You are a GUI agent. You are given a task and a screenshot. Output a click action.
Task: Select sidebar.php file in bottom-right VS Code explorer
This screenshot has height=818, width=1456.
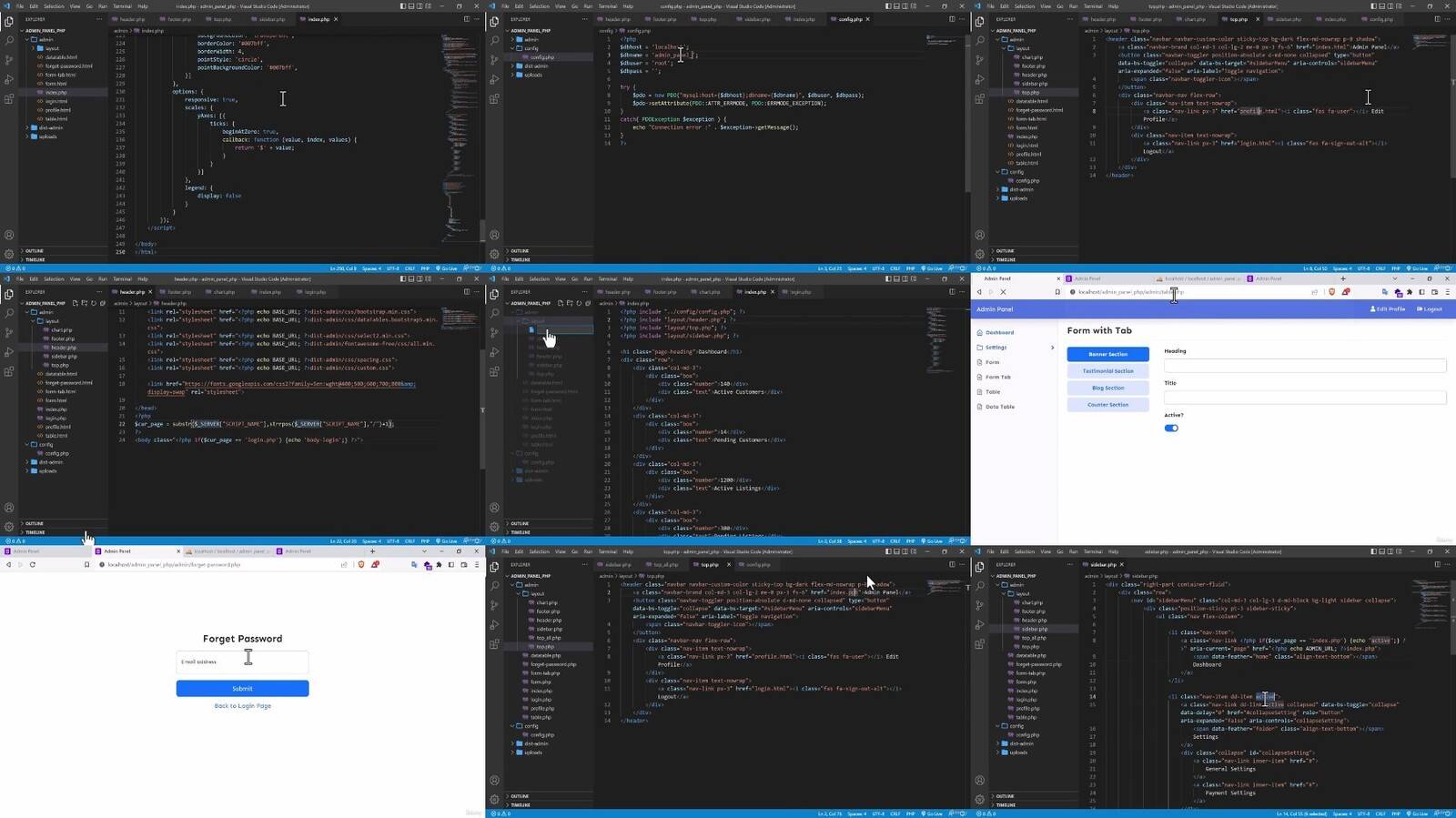[x=1035, y=629]
